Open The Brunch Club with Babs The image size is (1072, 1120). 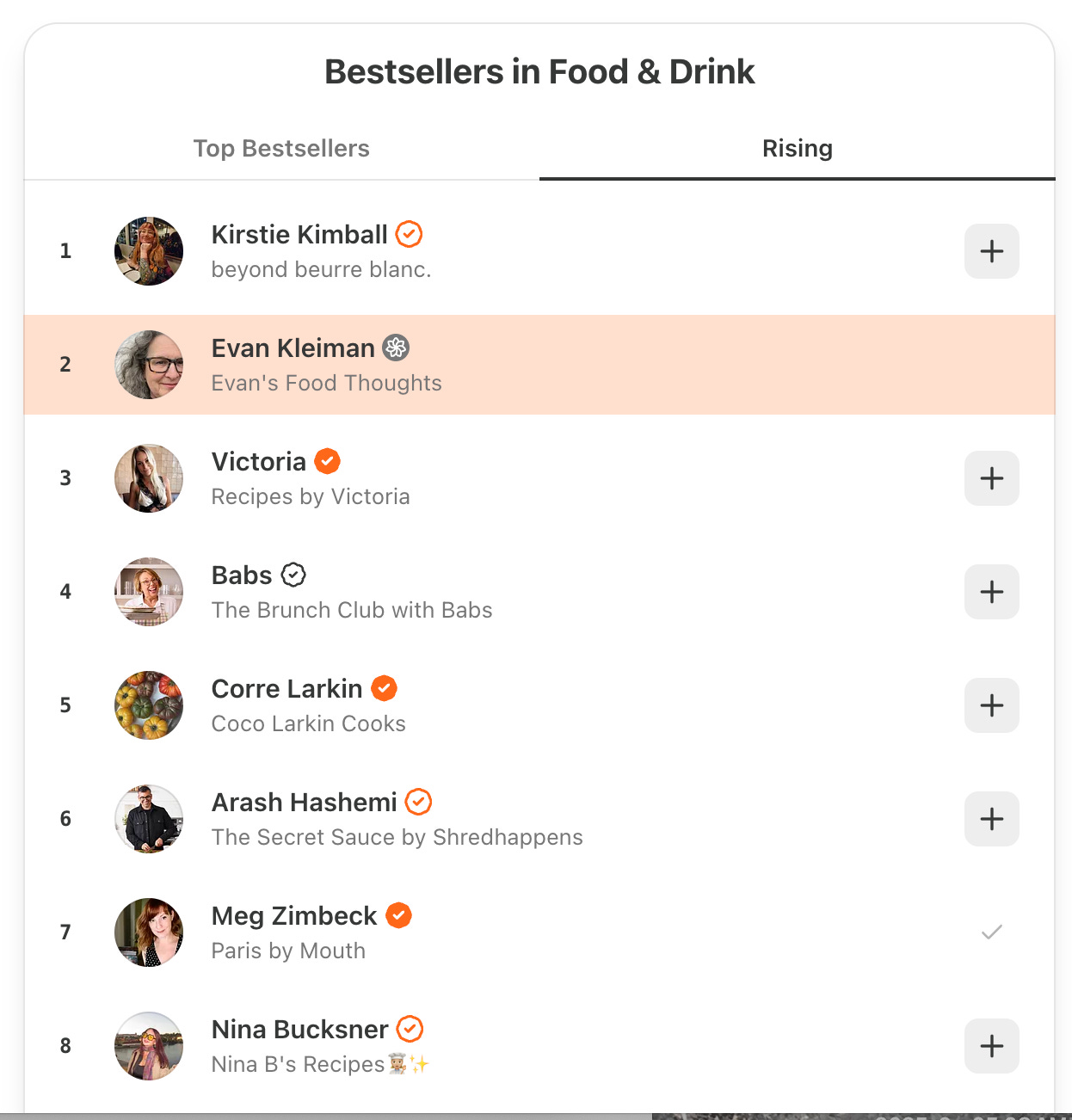pyautogui.click(x=352, y=610)
